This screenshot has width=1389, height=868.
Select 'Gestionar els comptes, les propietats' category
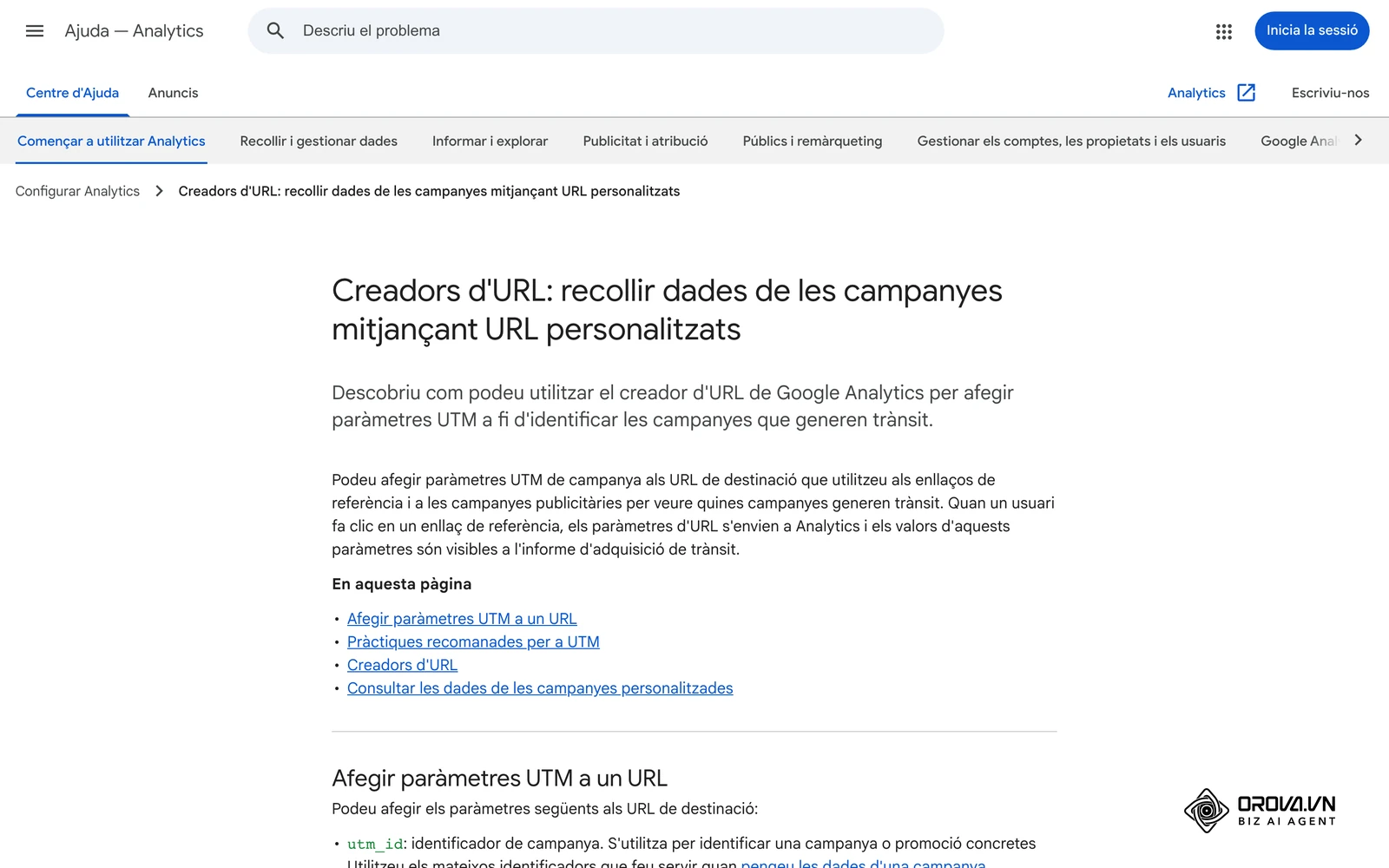pyautogui.click(x=1071, y=141)
